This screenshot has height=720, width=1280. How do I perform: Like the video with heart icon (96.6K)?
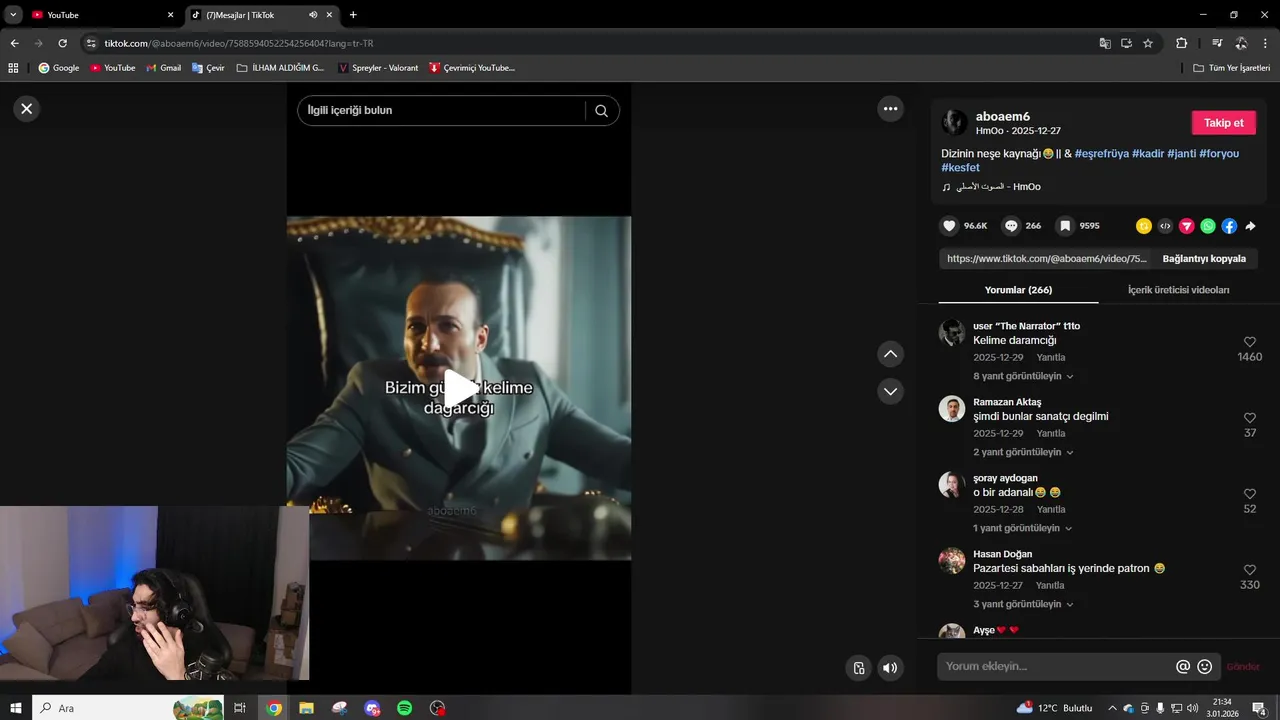pos(949,226)
